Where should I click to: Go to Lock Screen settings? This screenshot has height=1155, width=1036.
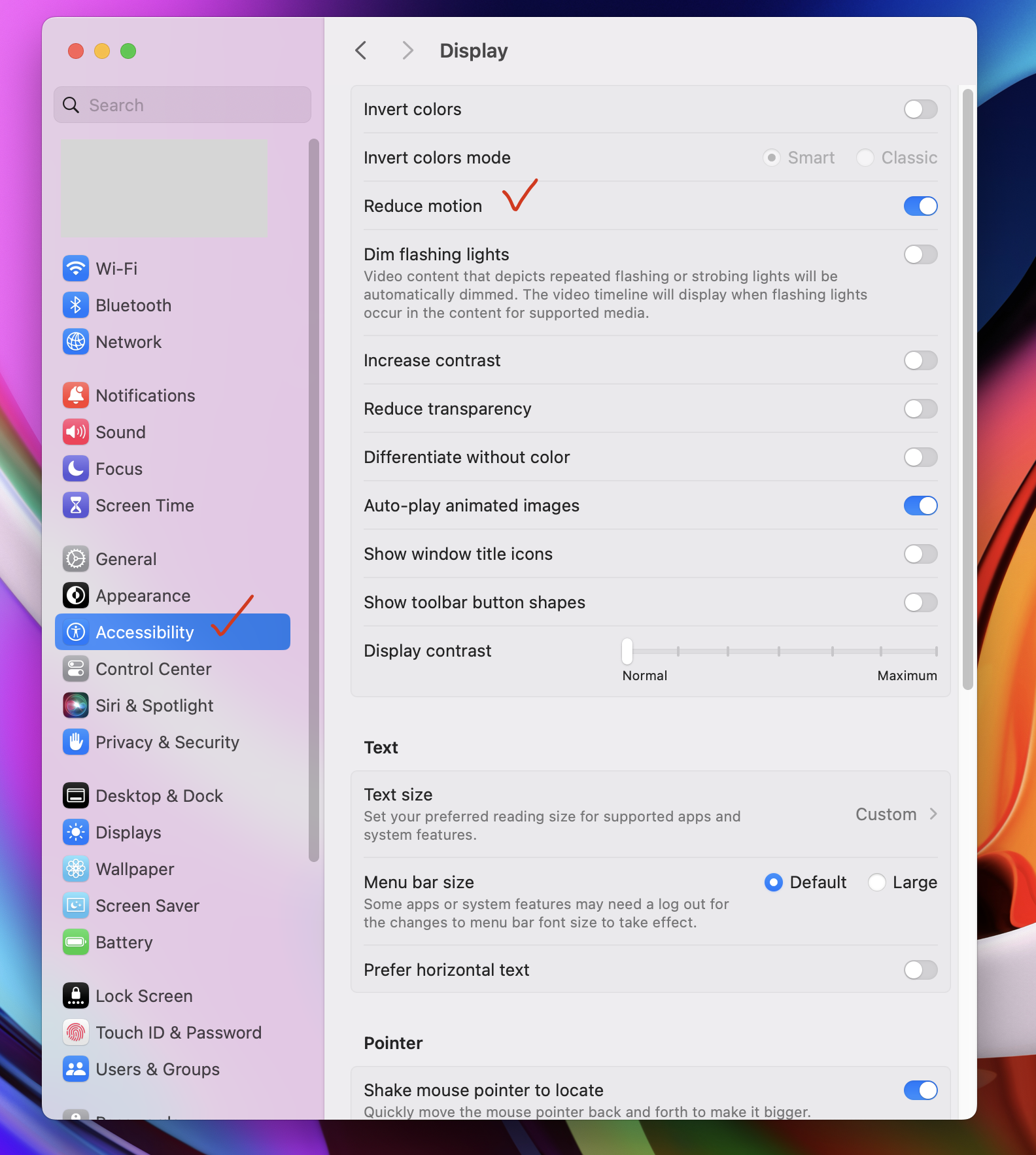pyautogui.click(x=144, y=996)
